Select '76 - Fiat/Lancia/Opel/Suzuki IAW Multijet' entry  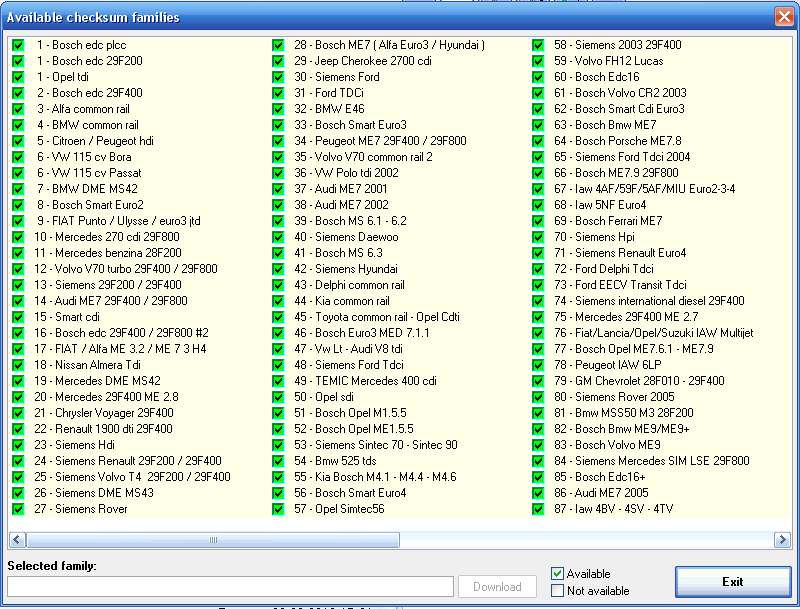[x=654, y=333]
